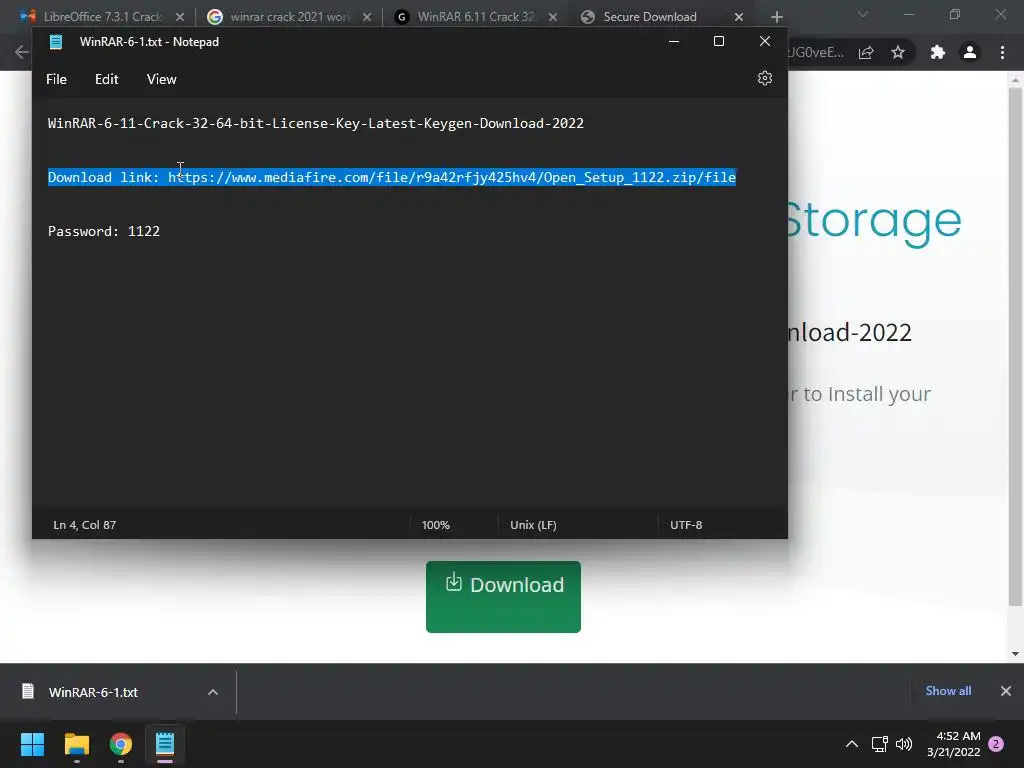Close the downloads bar
Viewport: 1024px width, 768px height.
pyautogui.click(x=1006, y=691)
